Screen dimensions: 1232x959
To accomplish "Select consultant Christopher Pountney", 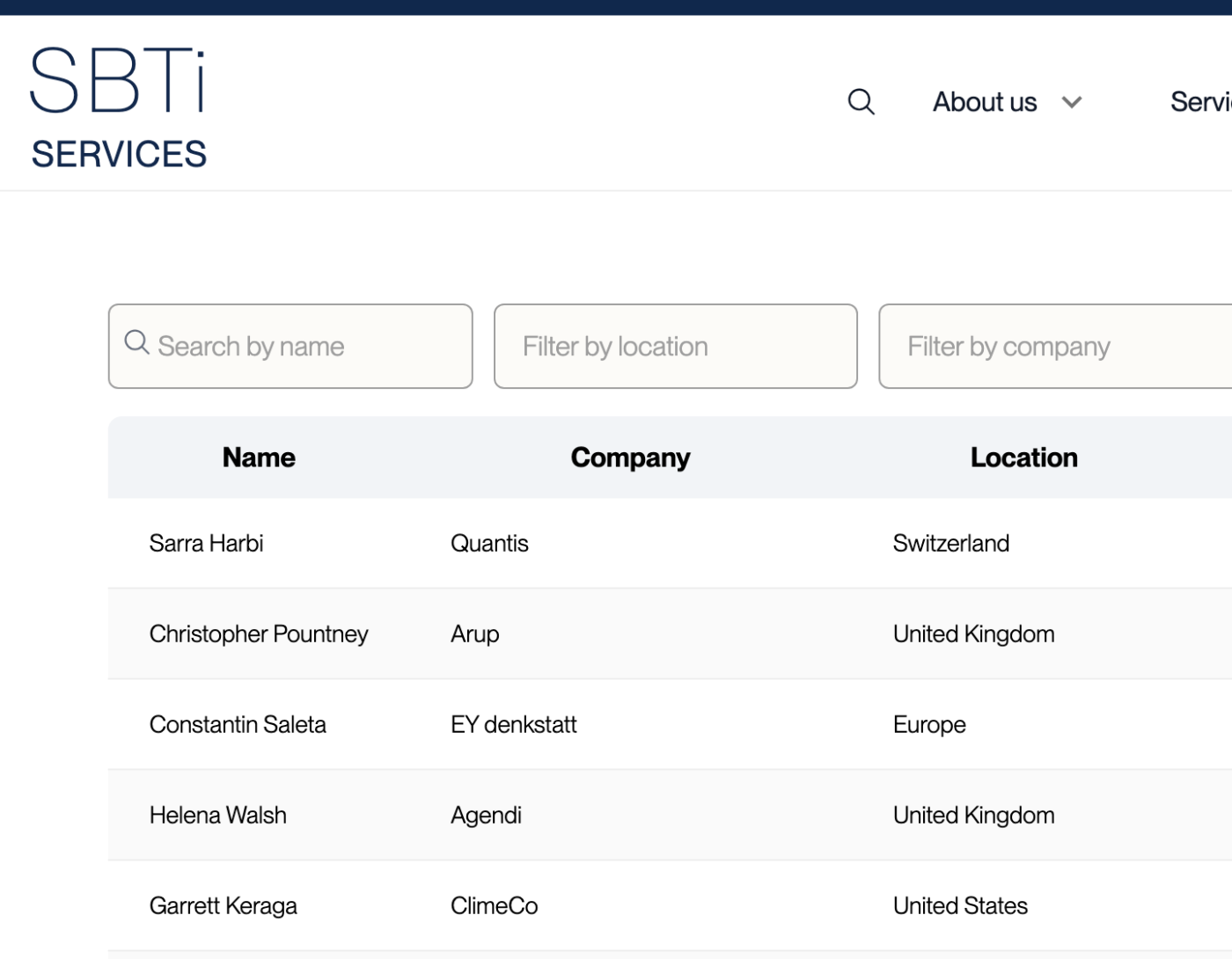I will tap(258, 633).
